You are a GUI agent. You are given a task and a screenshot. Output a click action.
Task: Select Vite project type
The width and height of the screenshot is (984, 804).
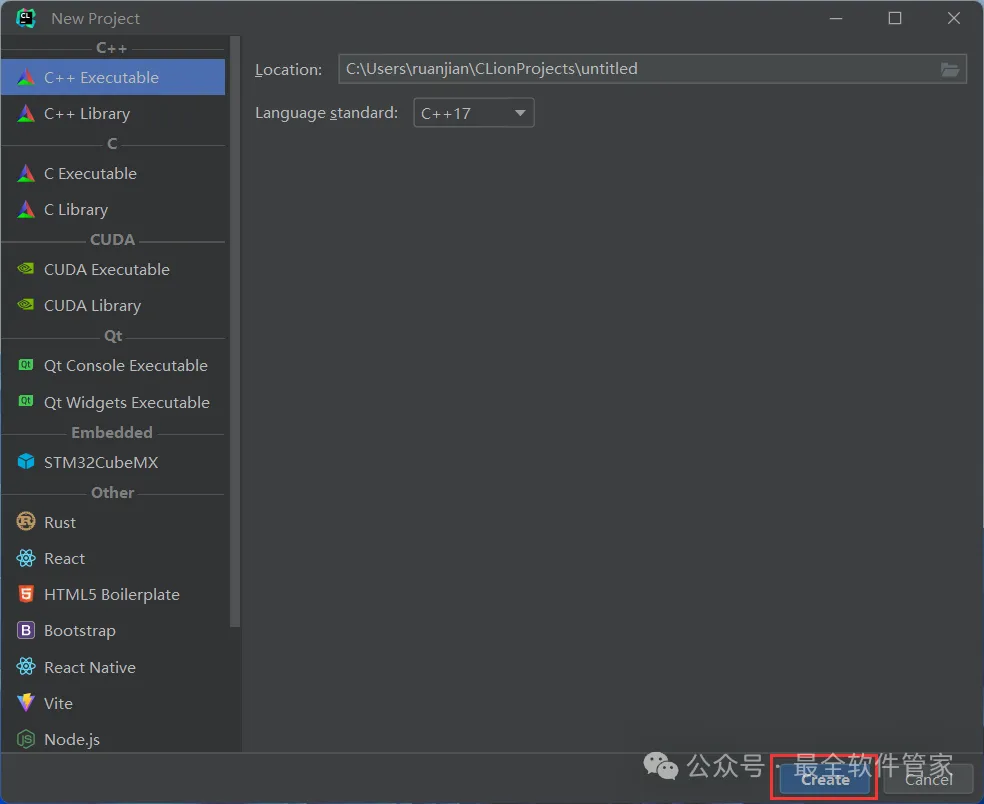tap(113, 703)
